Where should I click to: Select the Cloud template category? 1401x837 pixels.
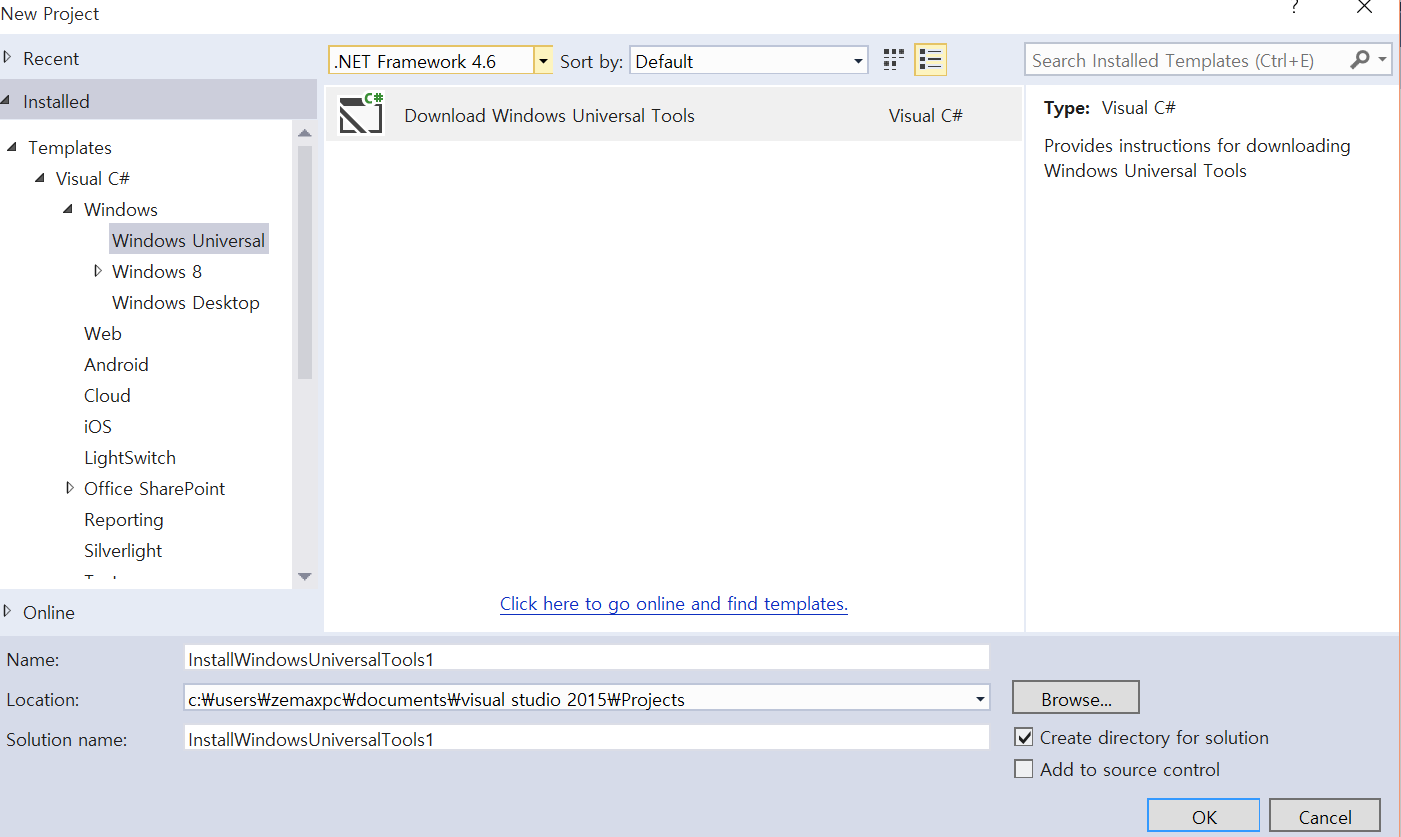pos(107,395)
